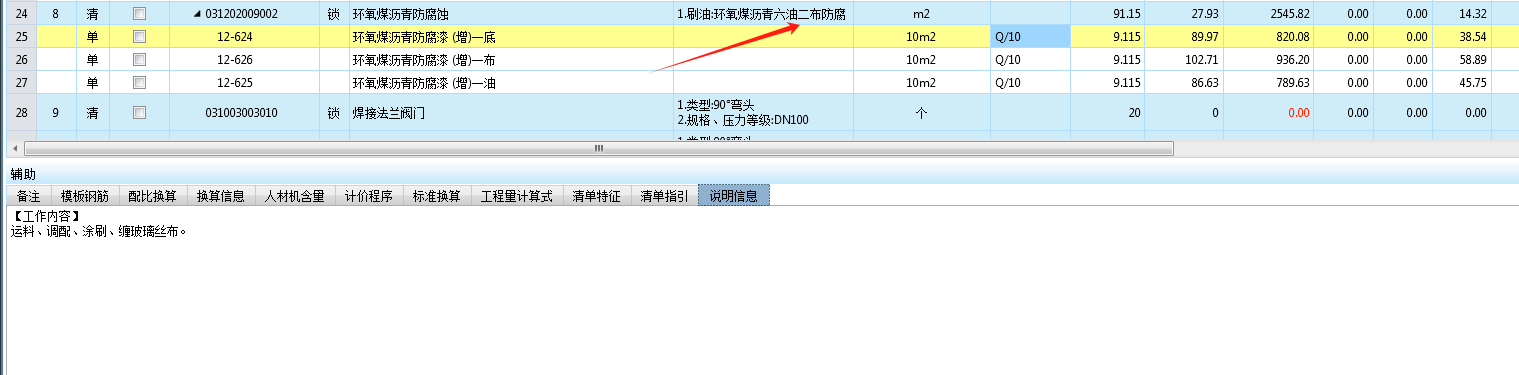Tick the checkbox for item 12-624
Viewport: 1519px width, 375px height.
(x=139, y=36)
